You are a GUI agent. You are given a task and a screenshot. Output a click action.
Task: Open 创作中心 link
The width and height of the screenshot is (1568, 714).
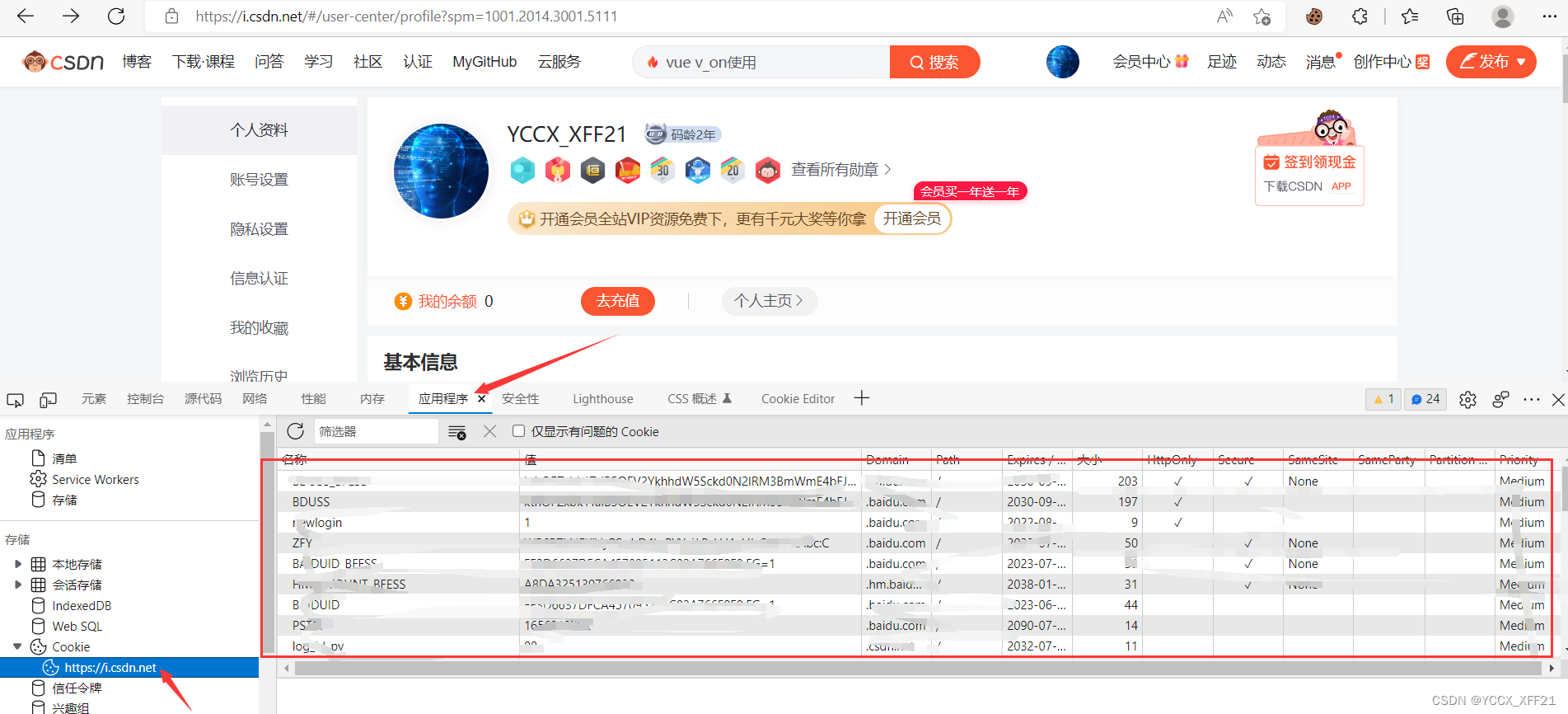(x=1391, y=62)
